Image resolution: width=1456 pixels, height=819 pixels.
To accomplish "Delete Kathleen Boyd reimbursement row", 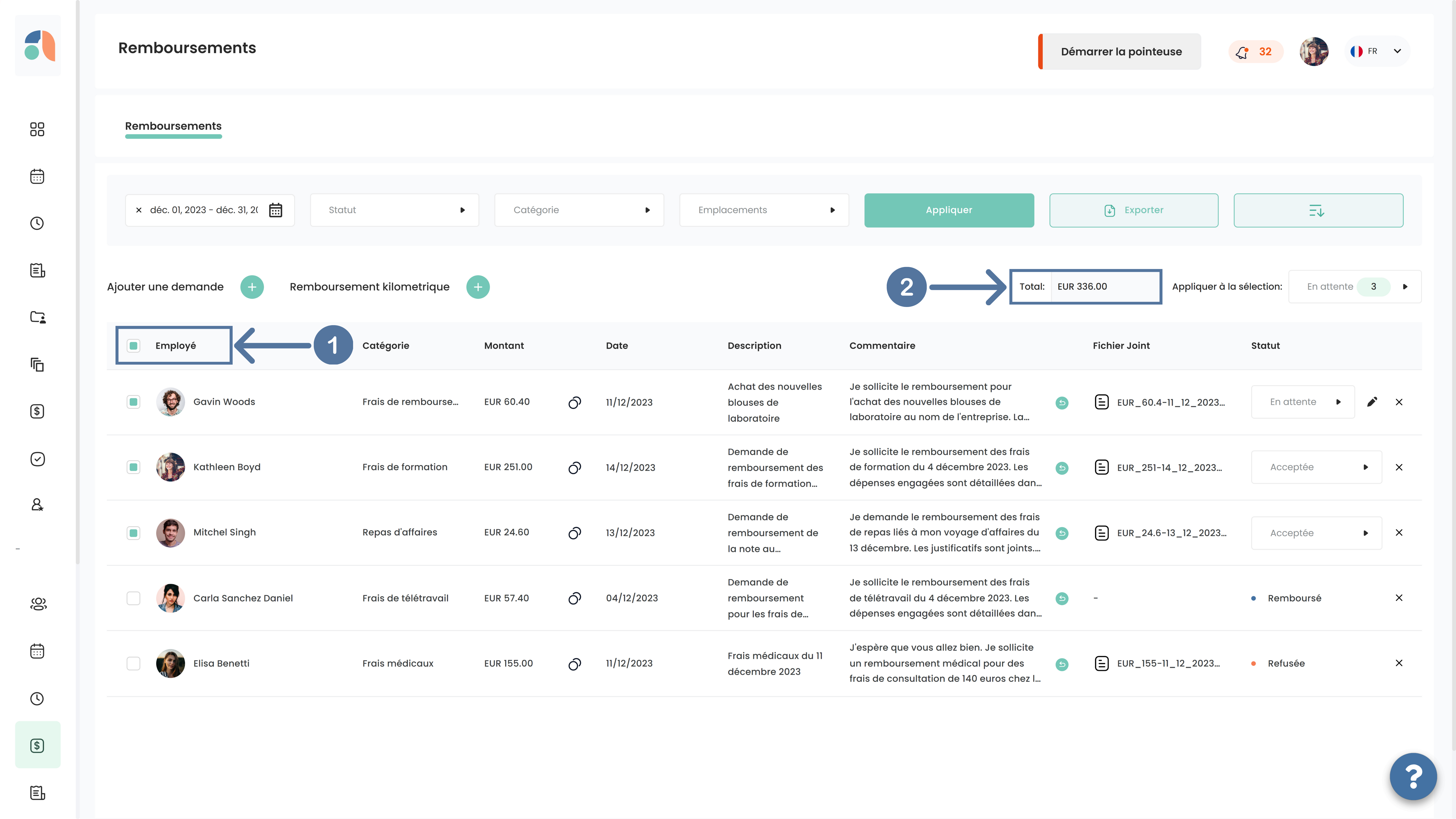I will 1399,467.
